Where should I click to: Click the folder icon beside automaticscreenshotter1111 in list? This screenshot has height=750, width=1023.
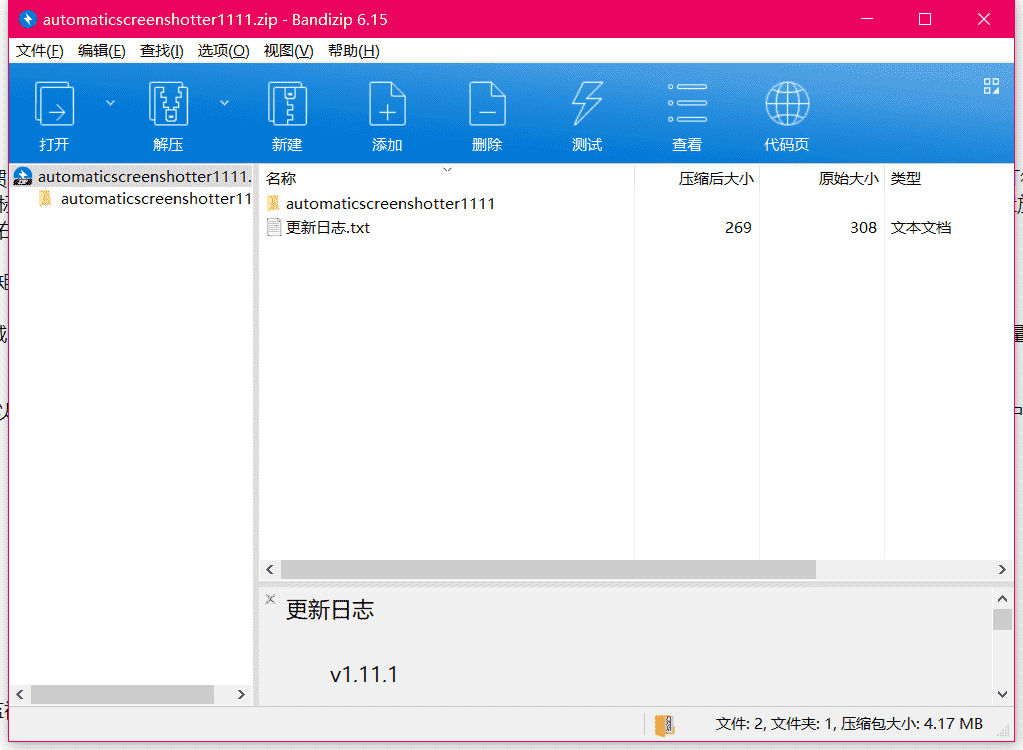(x=273, y=203)
